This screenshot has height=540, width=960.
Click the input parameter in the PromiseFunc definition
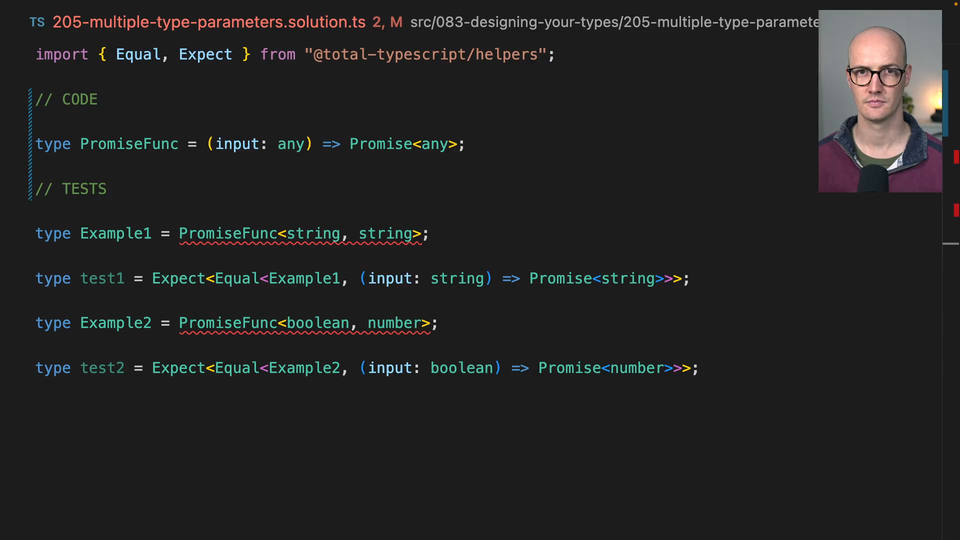236,144
